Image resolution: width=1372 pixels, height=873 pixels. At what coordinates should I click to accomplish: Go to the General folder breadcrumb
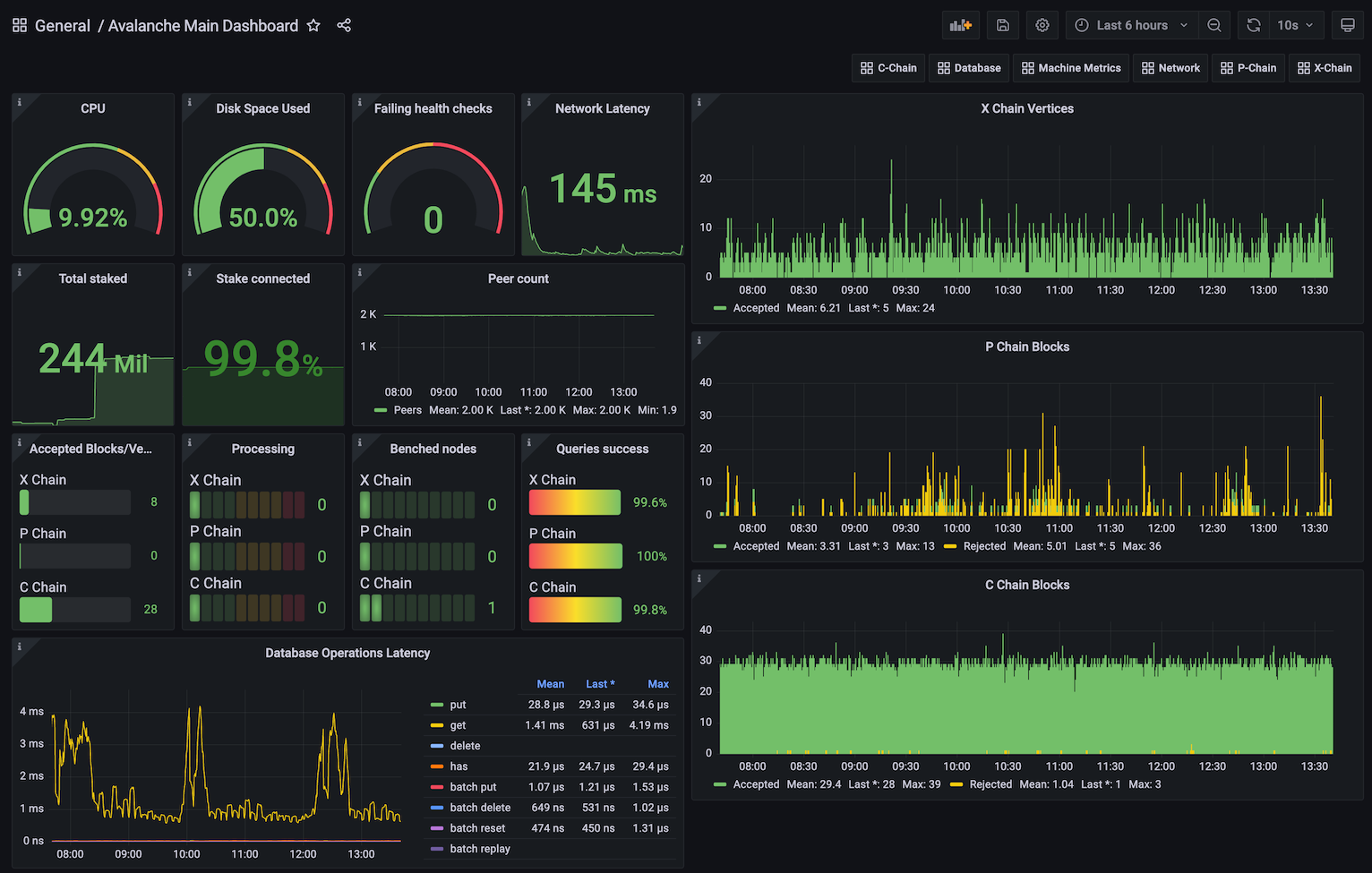coord(63,25)
